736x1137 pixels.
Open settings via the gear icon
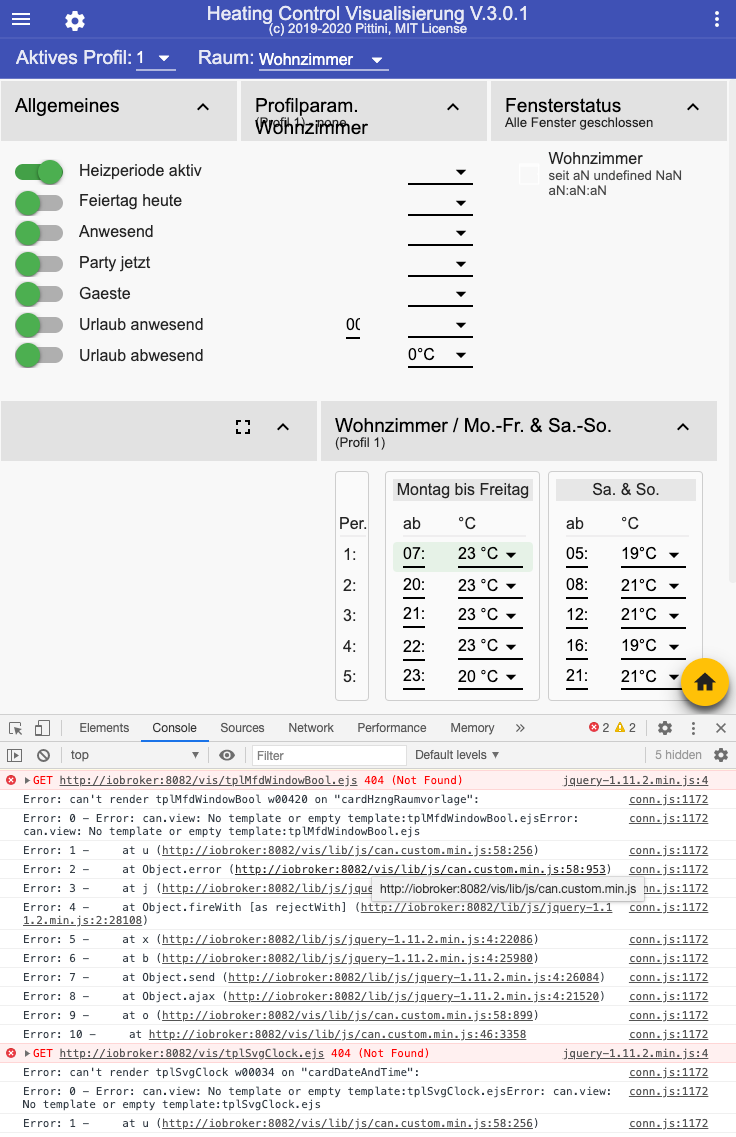pyautogui.click(x=75, y=21)
